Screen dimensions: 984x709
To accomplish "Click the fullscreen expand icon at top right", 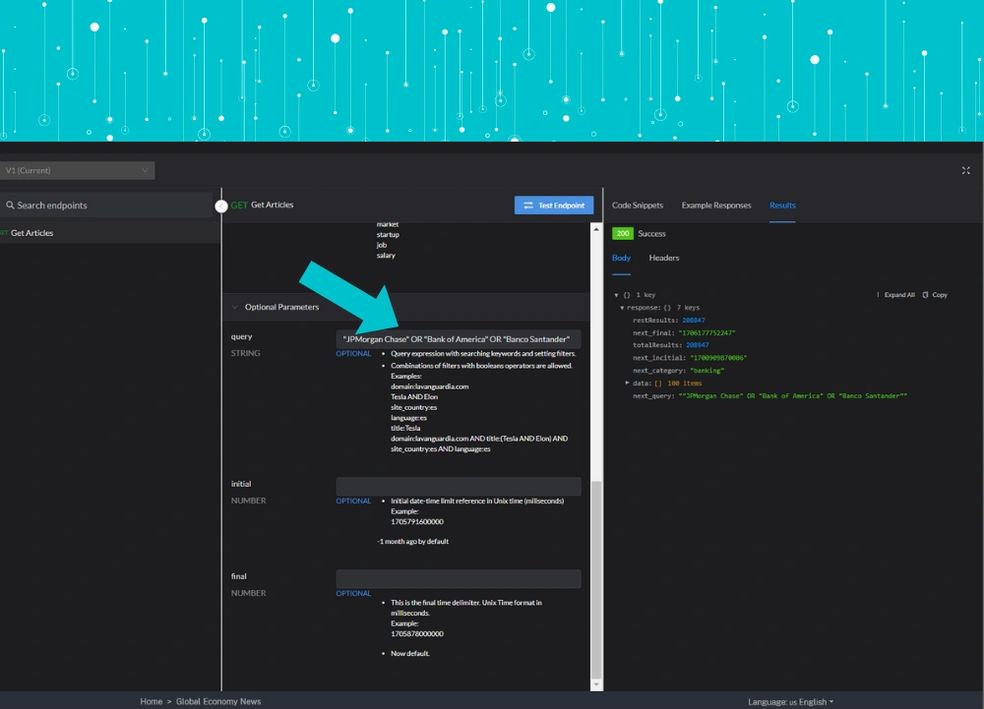I will tap(965, 170).
